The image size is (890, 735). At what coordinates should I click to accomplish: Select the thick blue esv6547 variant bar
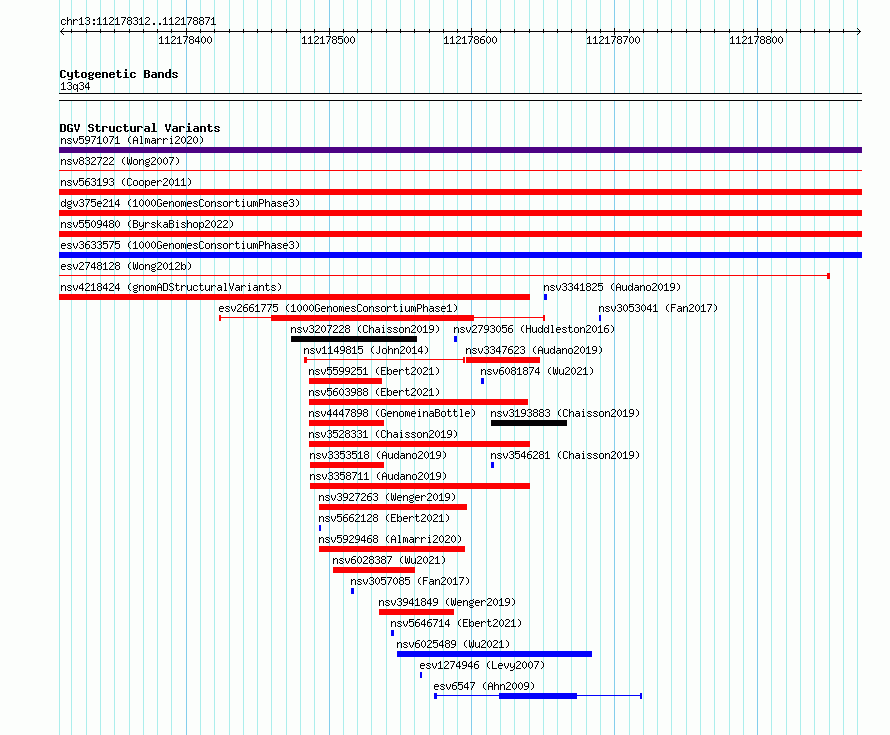point(538,696)
